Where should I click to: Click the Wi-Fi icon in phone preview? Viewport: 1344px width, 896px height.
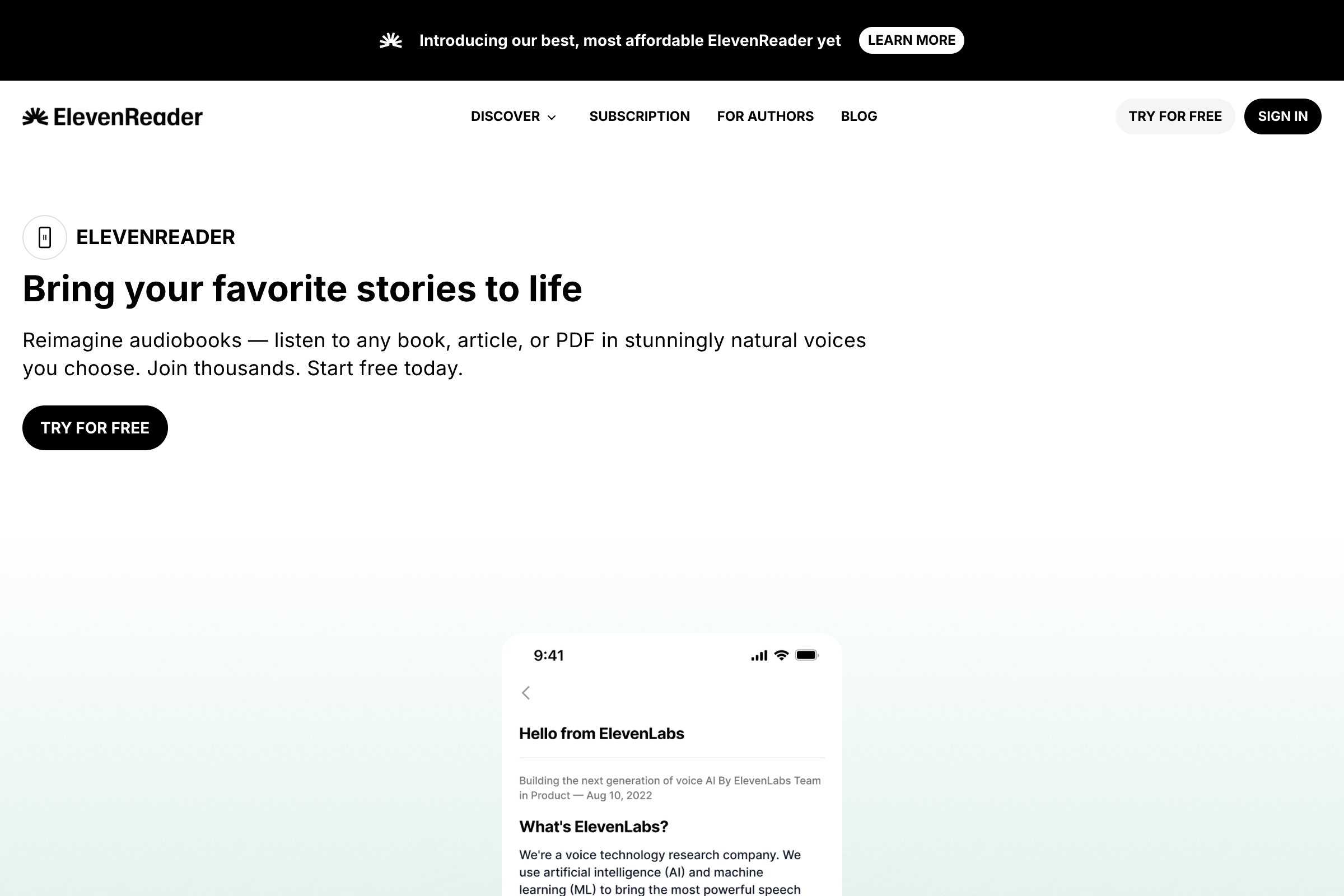pyautogui.click(x=781, y=655)
